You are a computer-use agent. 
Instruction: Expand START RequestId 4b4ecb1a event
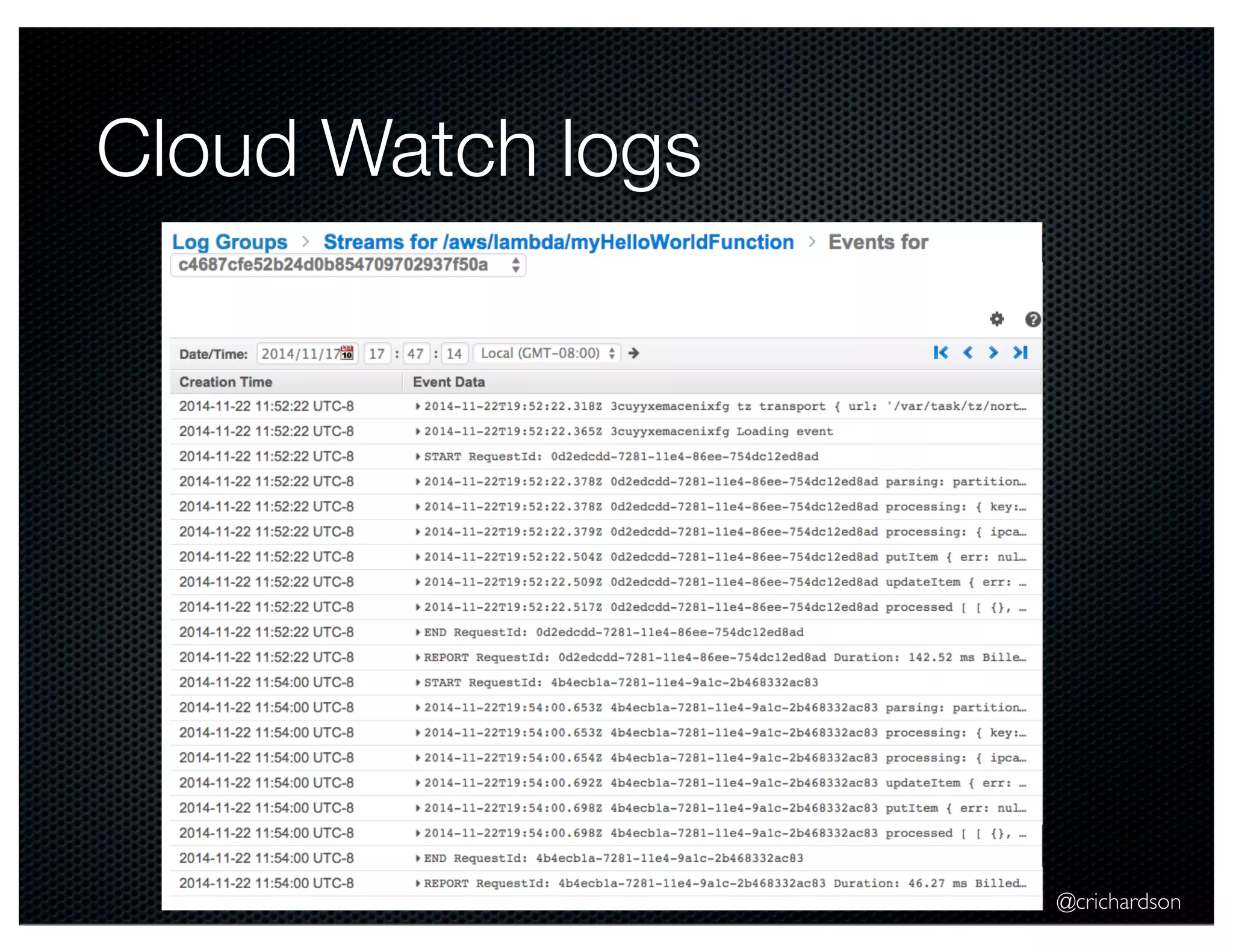pyautogui.click(x=418, y=682)
